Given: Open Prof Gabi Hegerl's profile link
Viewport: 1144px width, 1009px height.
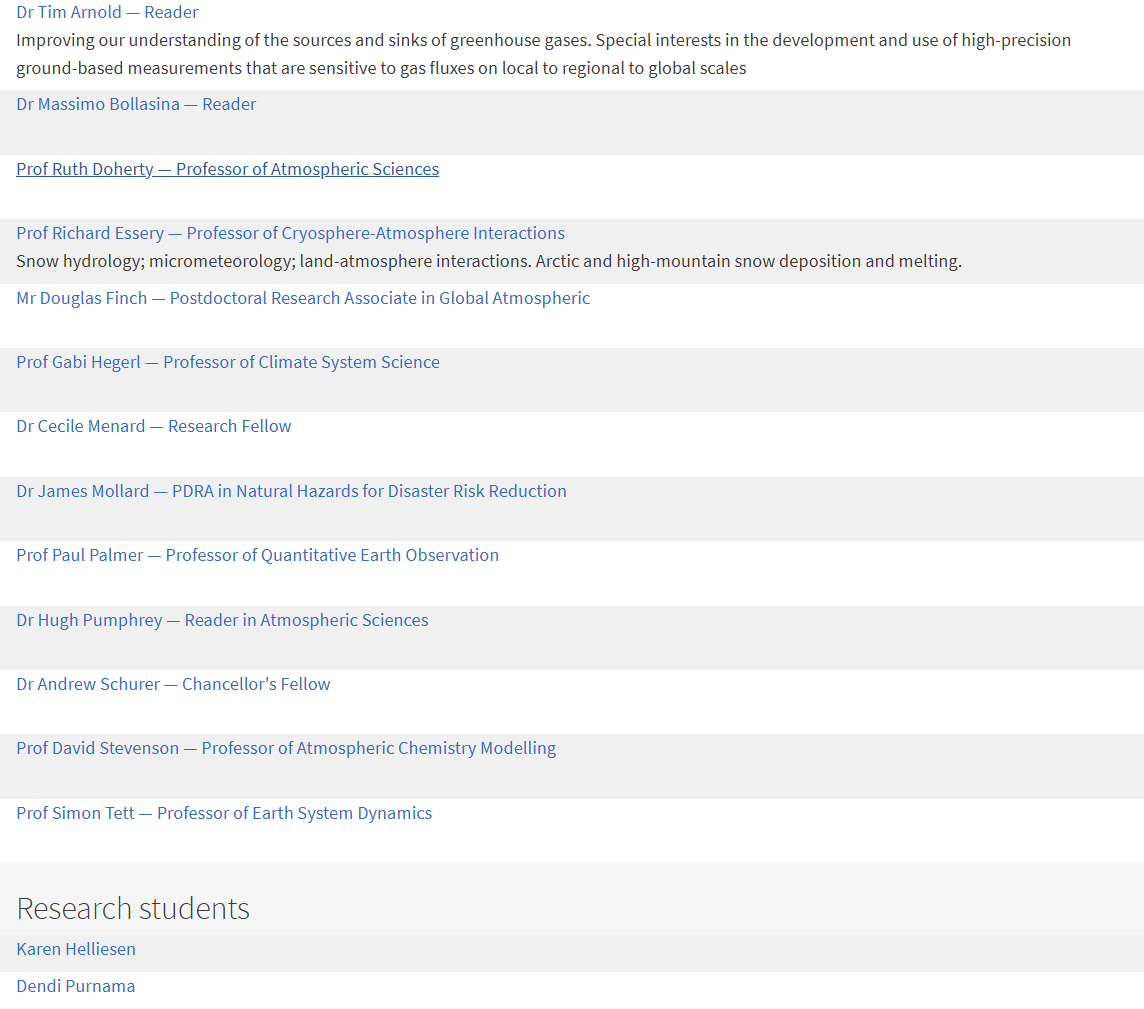Looking at the screenshot, I should (x=228, y=363).
